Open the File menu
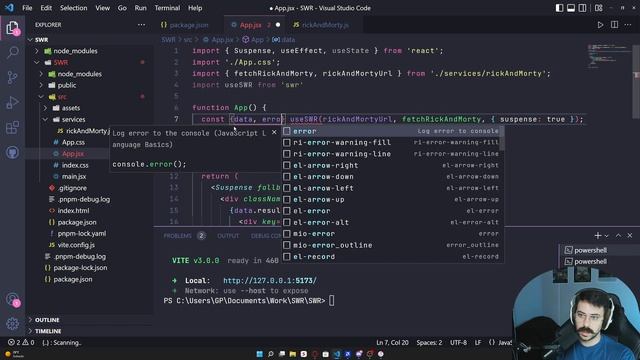The height and width of the screenshot is (360, 640). click(x=27, y=8)
